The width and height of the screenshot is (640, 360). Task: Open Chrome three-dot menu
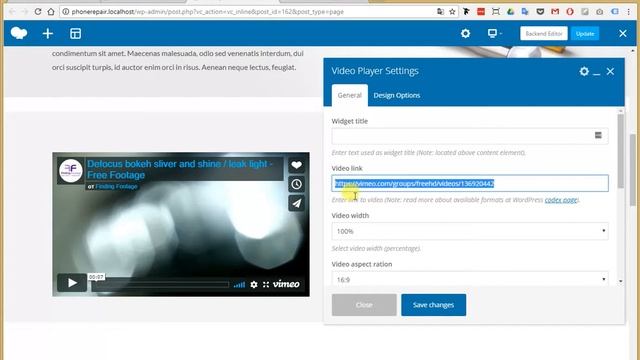pyautogui.click(x=629, y=12)
